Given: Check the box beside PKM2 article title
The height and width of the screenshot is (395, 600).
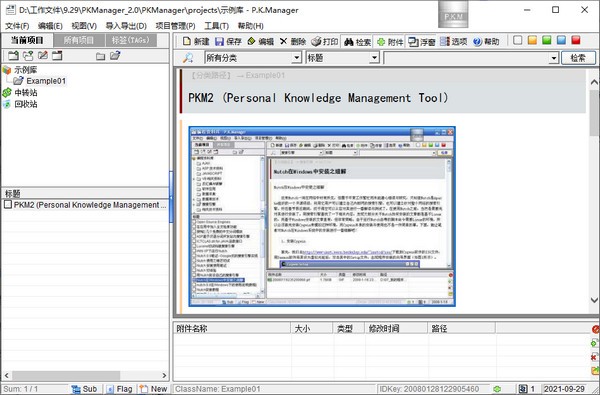Looking at the screenshot, I should pos(8,204).
